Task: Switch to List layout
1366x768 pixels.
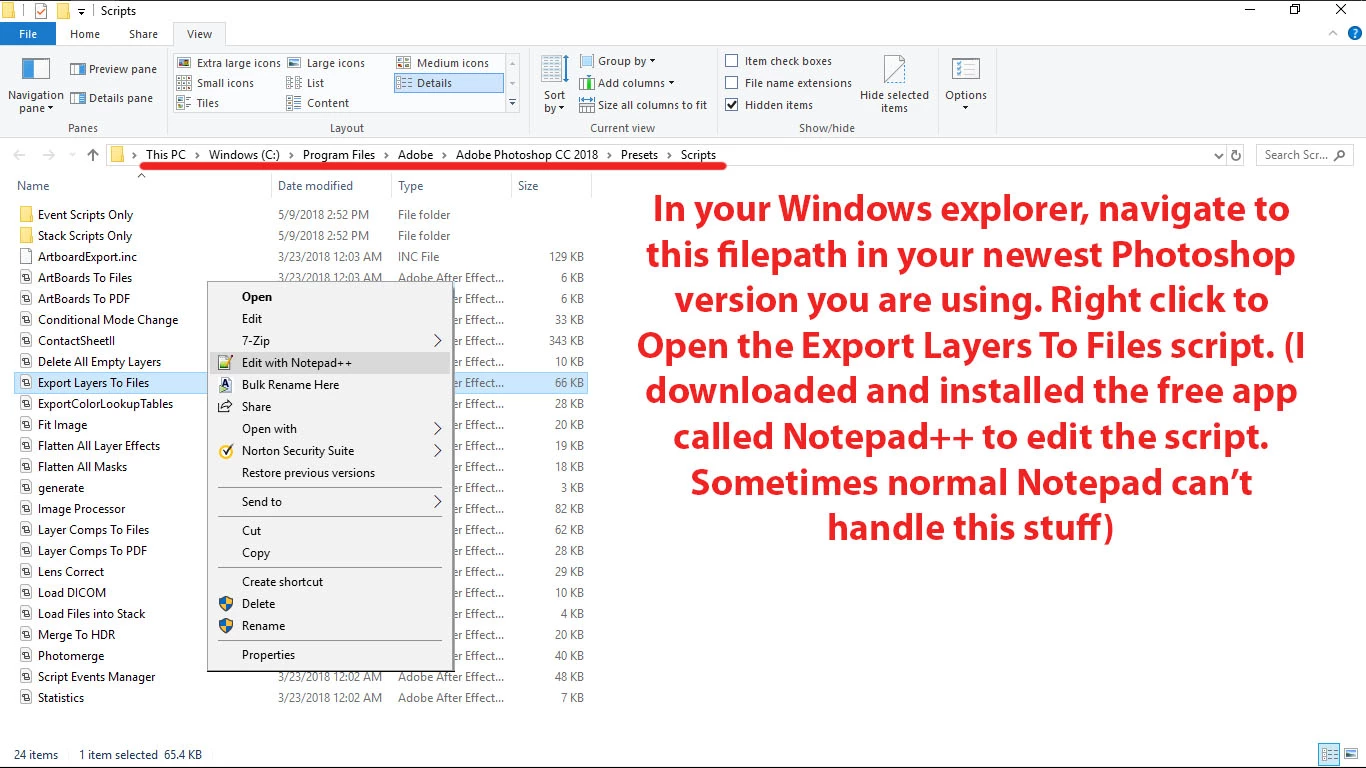Action: click(x=306, y=83)
